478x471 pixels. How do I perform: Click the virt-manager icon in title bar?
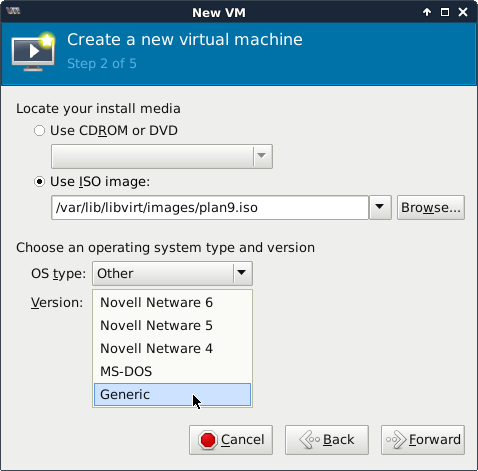pos(13,11)
